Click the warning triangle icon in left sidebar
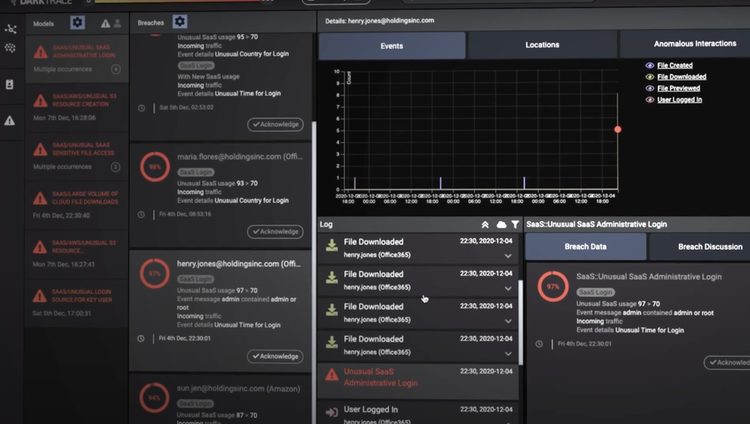 (x=10, y=120)
